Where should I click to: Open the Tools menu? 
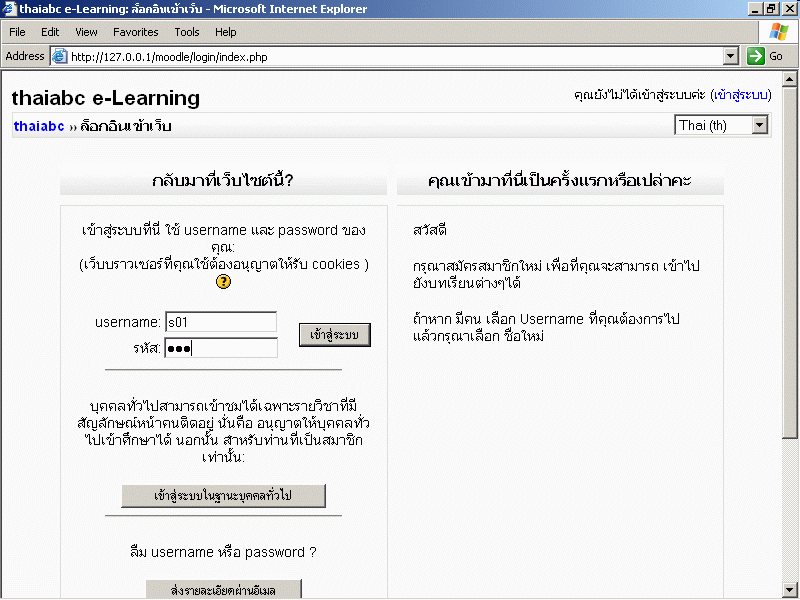187,32
